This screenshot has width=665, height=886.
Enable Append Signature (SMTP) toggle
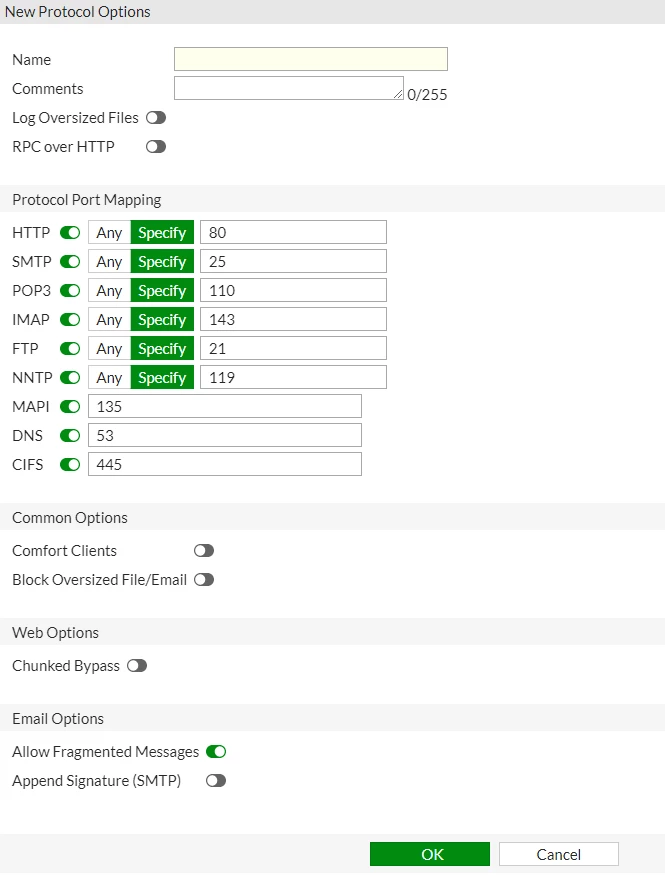coord(216,781)
